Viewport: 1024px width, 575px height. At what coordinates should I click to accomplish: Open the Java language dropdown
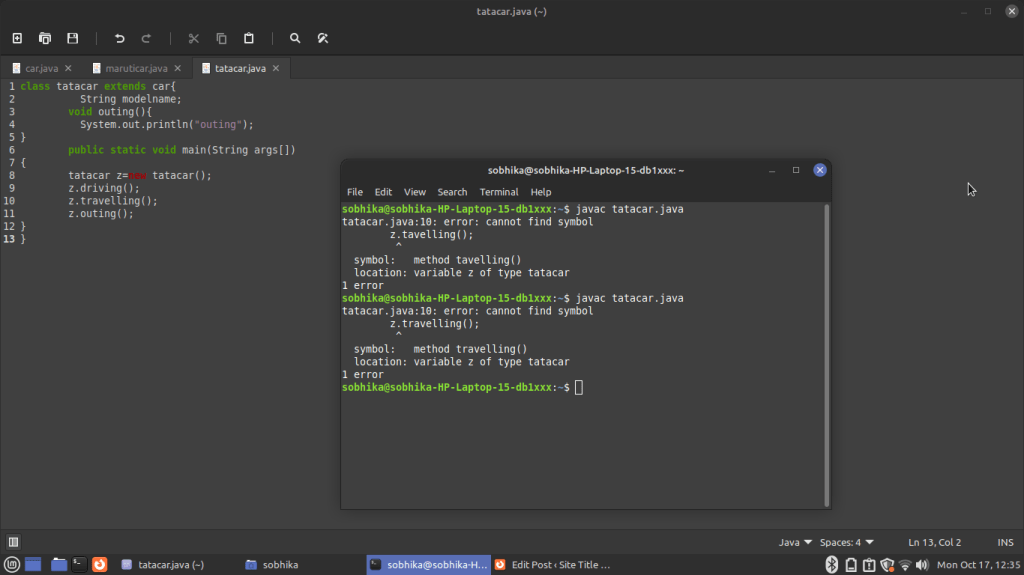tap(795, 542)
